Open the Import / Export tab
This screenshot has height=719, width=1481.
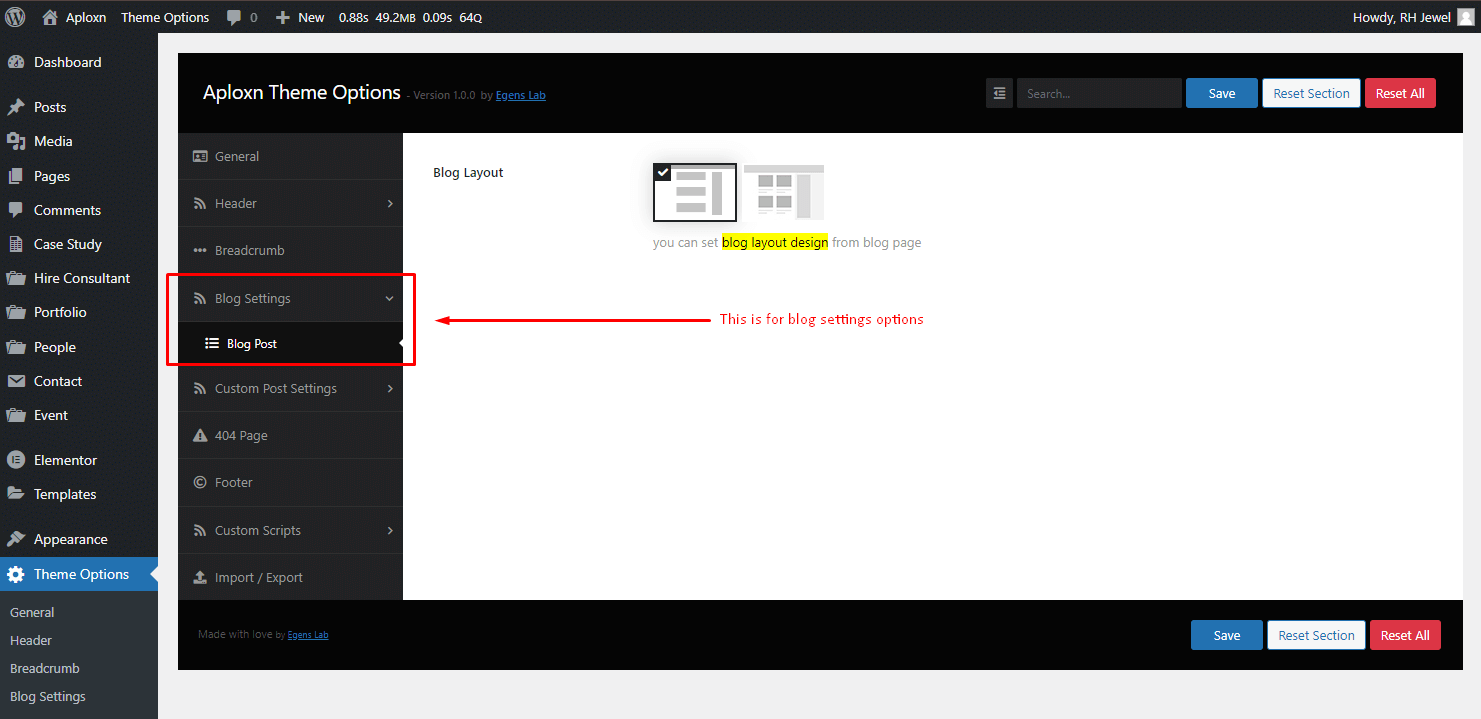tap(290, 577)
